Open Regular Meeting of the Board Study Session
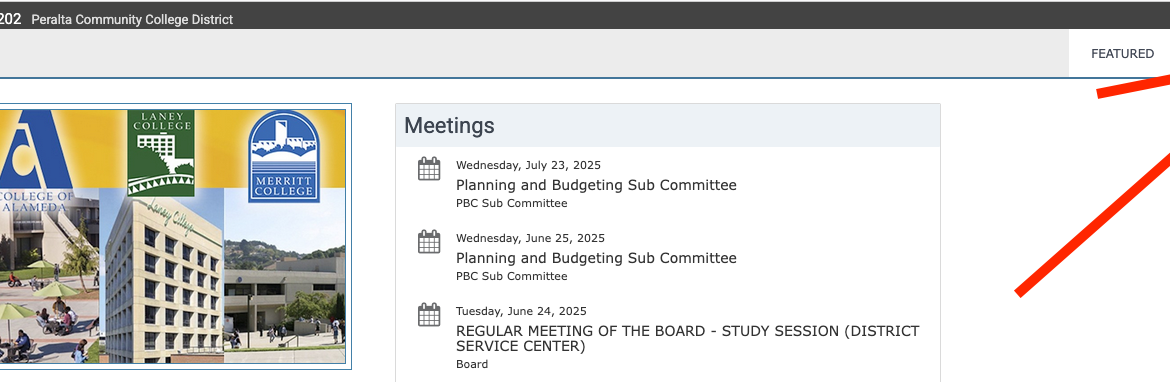1170x382 pixels. click(687, 339)
